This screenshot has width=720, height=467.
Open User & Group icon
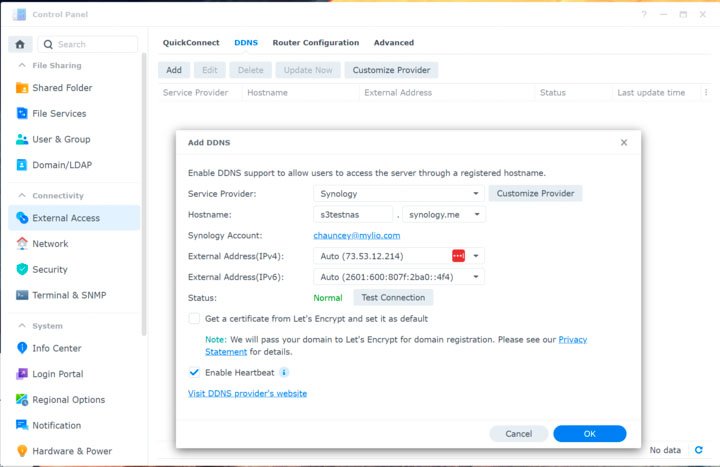pyautogui.click(x=22, y=139)
